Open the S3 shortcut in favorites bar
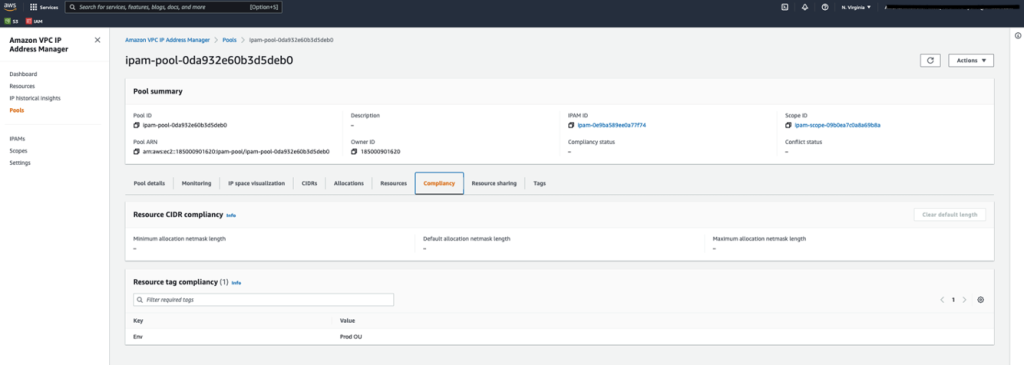The height and width of the screenshot is (365, 1024). click(11, 21)
